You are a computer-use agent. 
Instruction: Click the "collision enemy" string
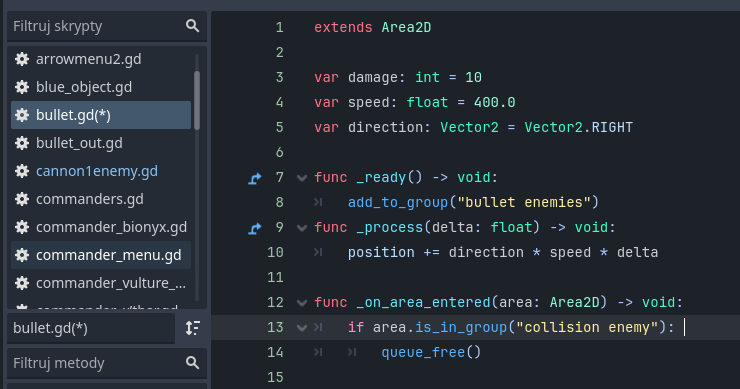point(587,328)
